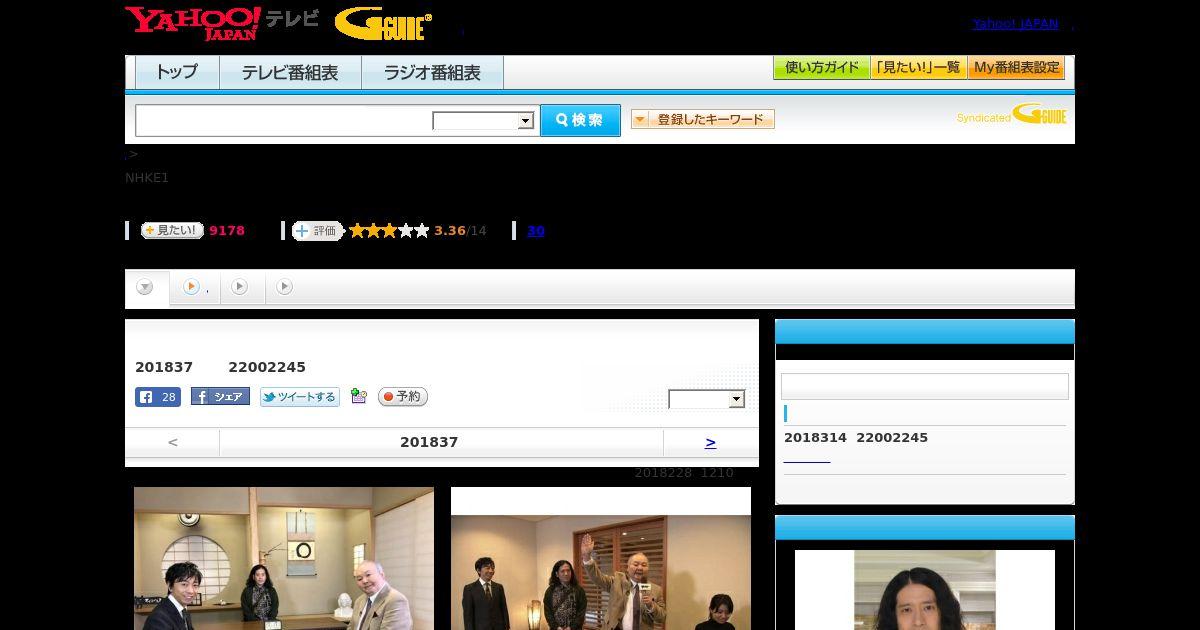This screenshot has width=1200, height=630.
Task: Select the first tab with grey down-arrow icon
Action: point(146,288)
